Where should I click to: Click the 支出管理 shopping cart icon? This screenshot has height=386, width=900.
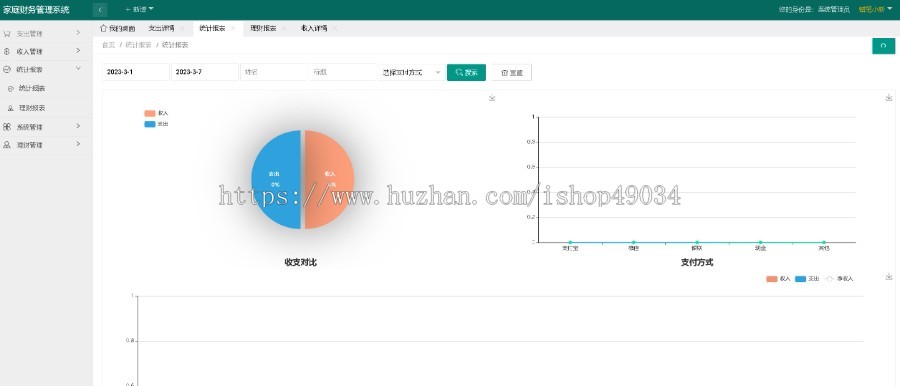pos(7,33)
